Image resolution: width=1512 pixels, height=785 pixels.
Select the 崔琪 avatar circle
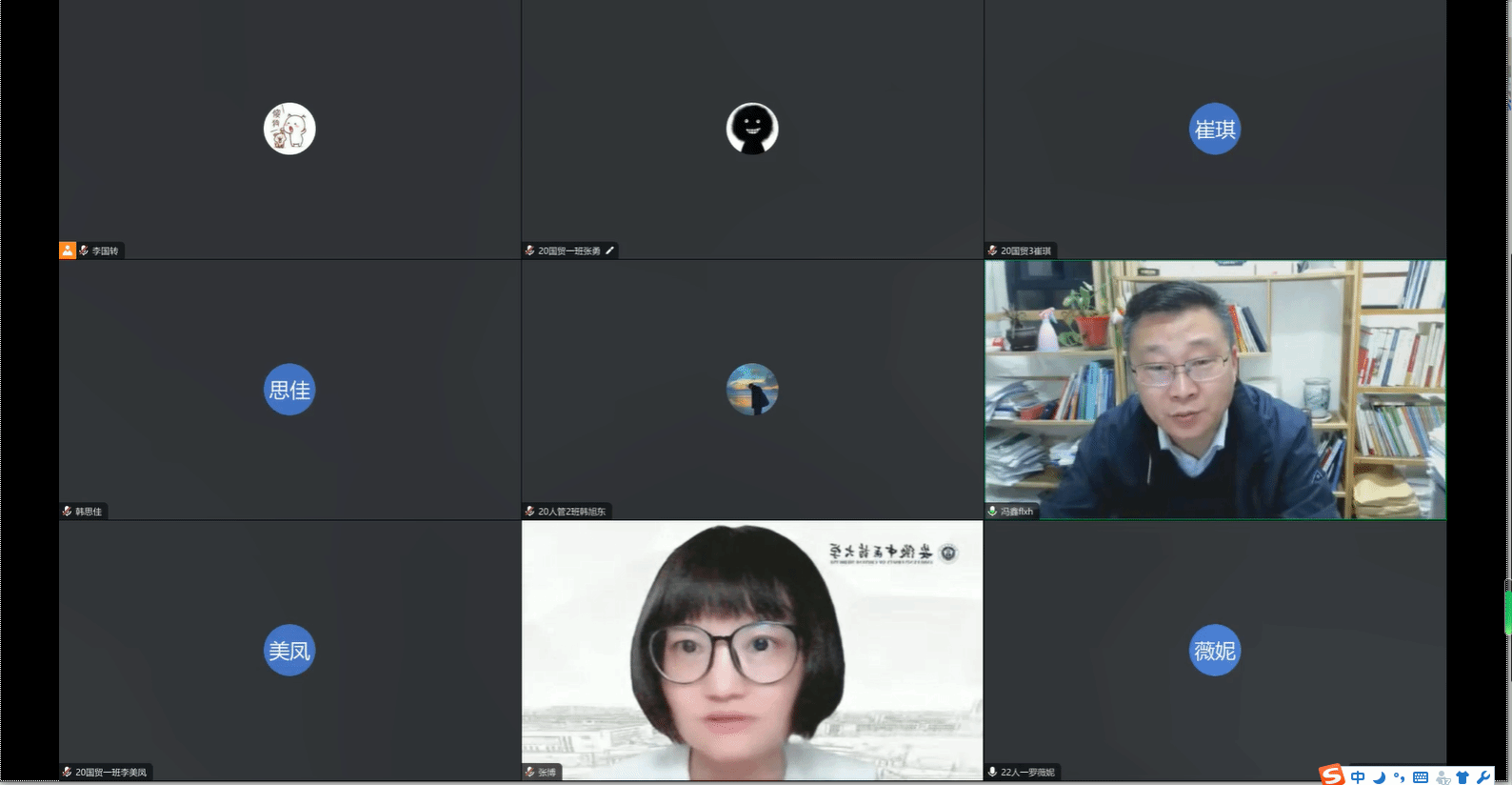(1215, 129)
